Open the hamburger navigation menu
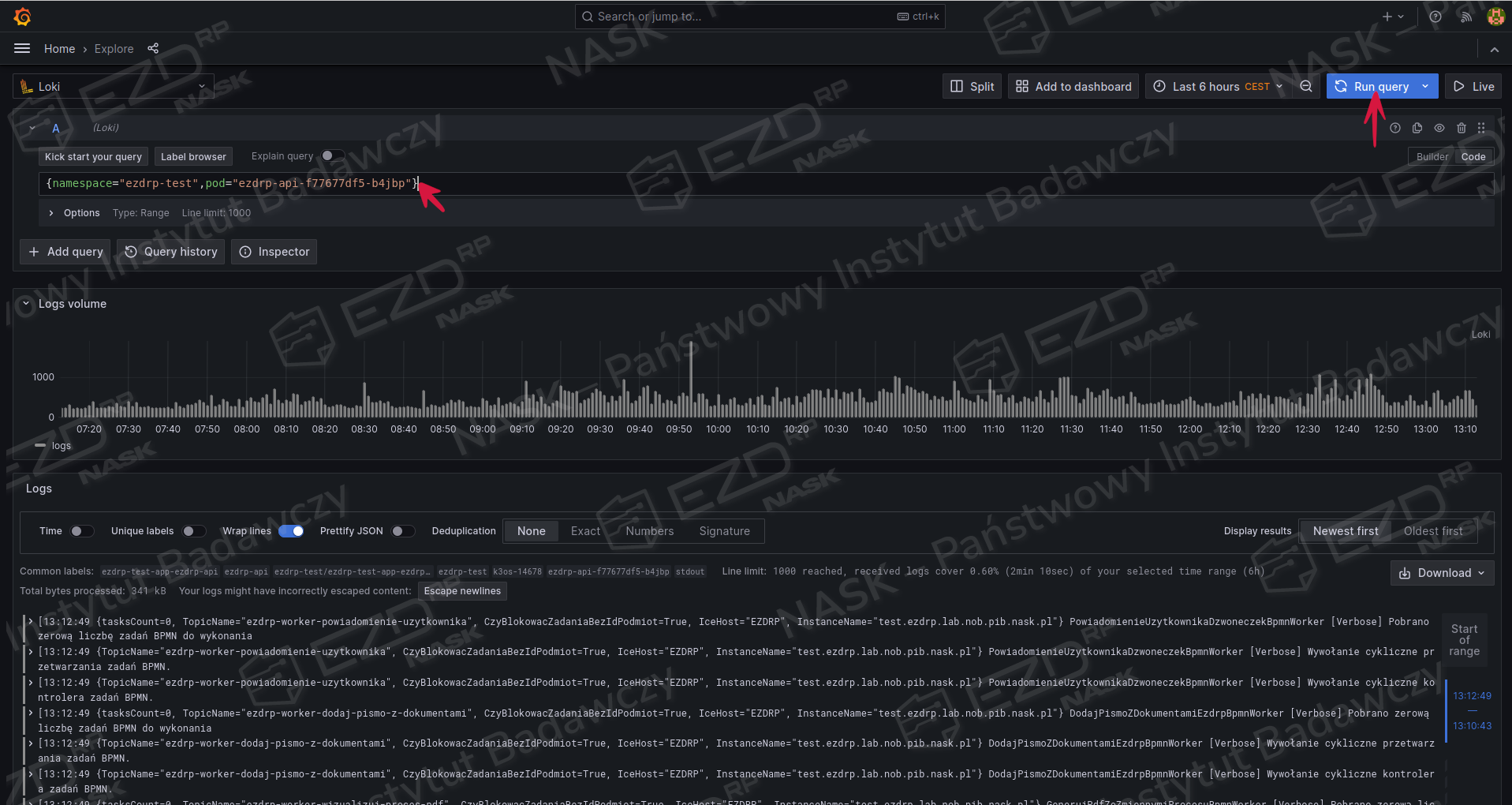Screen dimensions: 1512x805 click(22, 49)
